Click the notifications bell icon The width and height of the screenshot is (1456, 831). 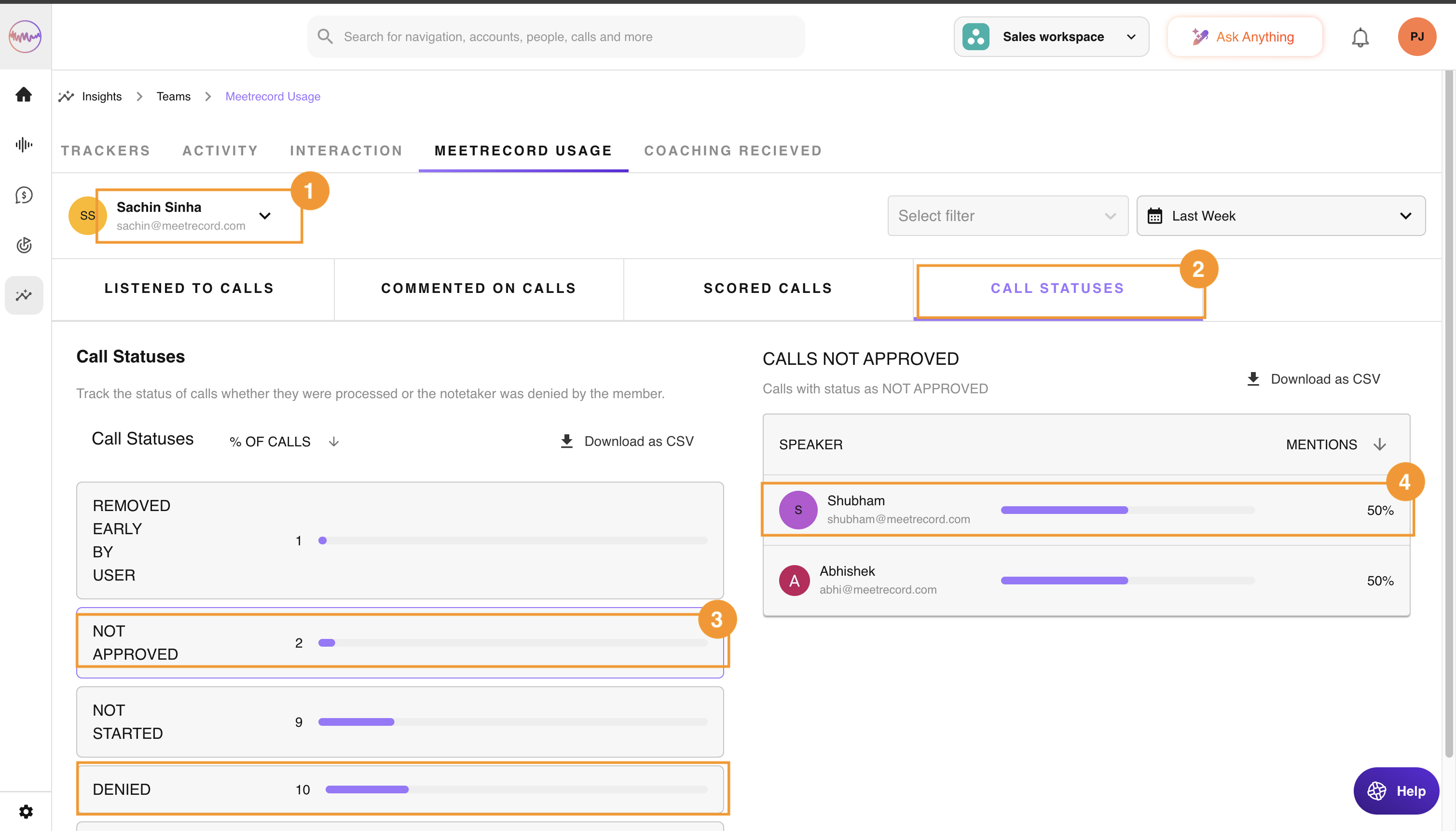(x=1360, y=37)
